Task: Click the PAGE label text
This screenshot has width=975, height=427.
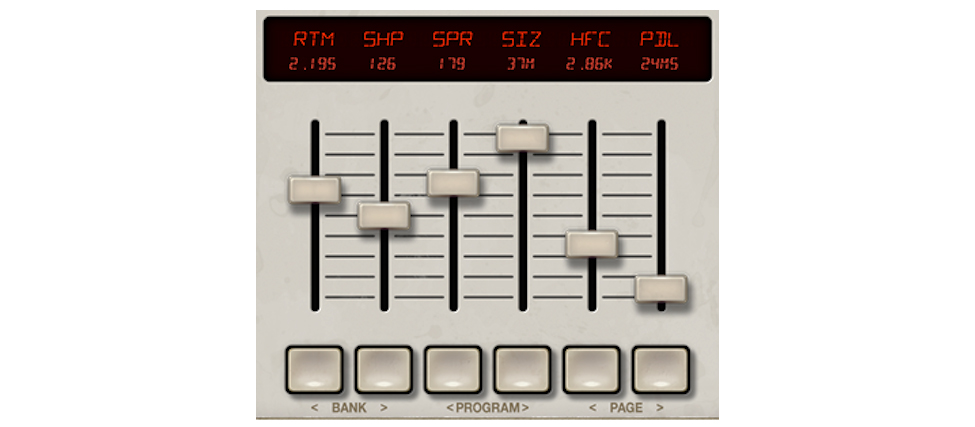Action: (626, 408)
